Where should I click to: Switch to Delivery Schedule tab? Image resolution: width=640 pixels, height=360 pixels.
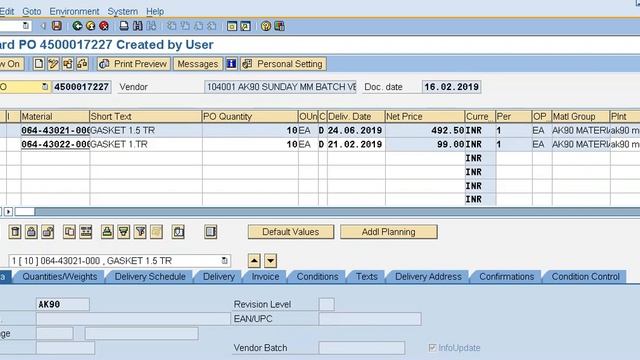pyautogui.click(x=150, y=276)
